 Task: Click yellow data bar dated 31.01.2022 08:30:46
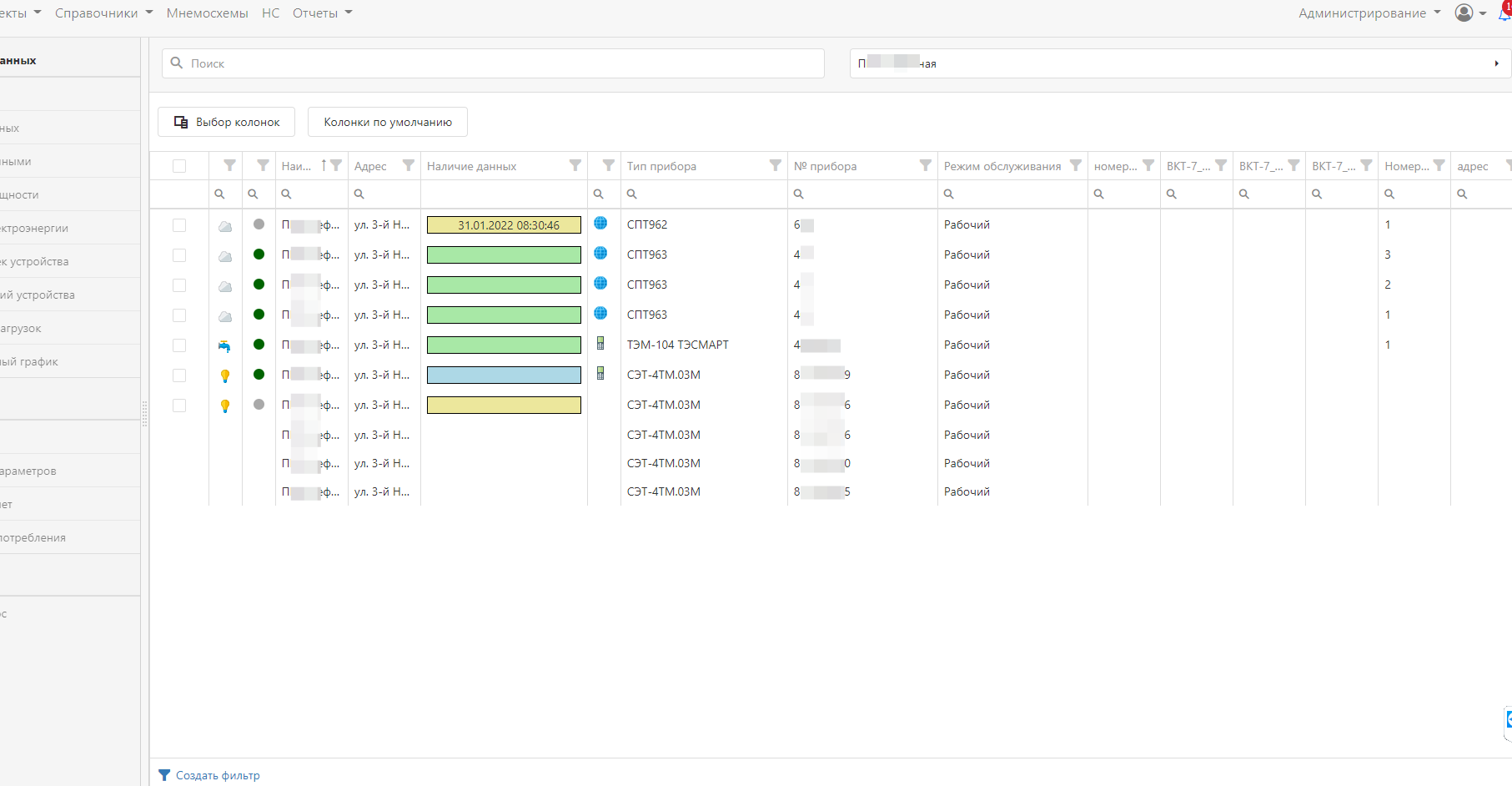[x=504, y=224]
